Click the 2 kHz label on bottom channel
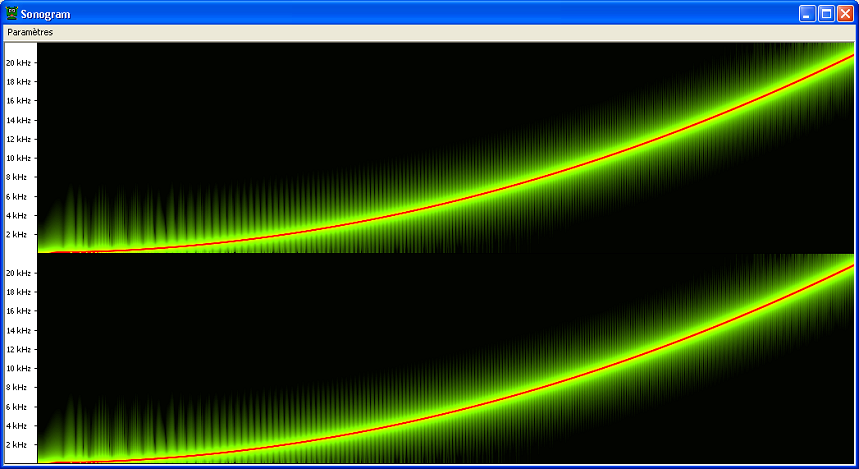Screen dimensions: 859x469 point(16,445)
